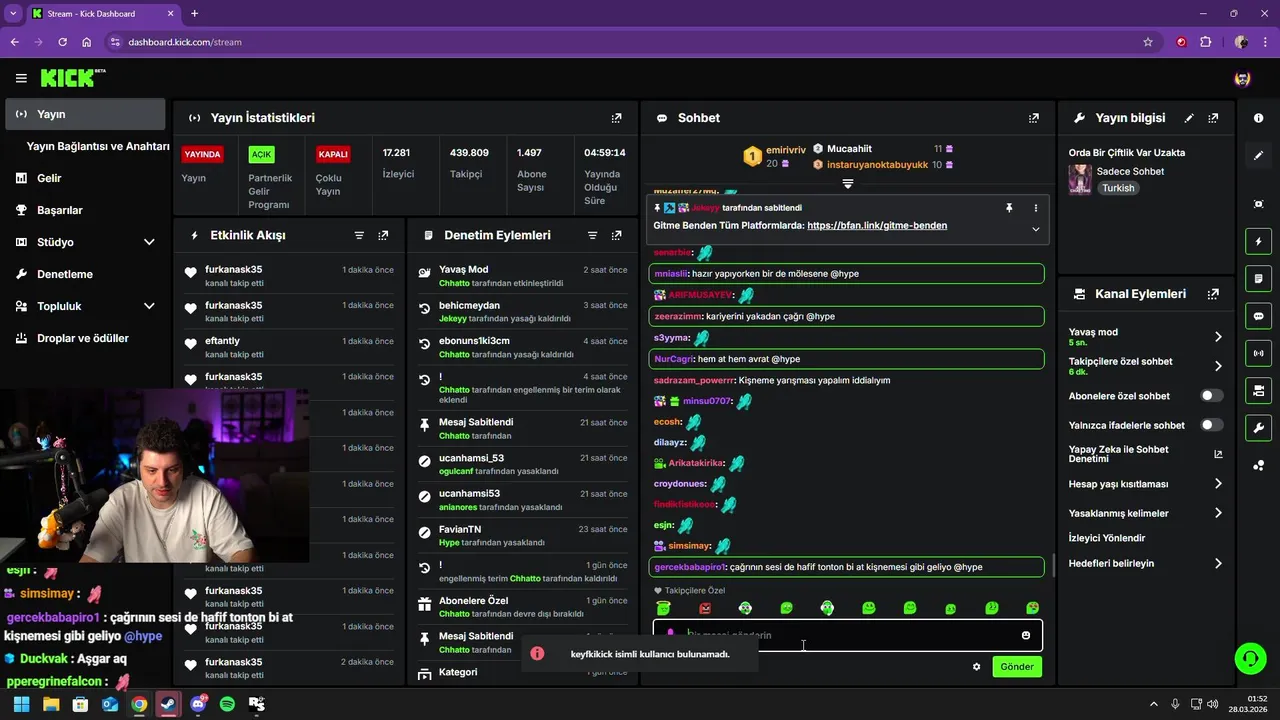Open the hamburger menu next to Kick logo

(x=21, y=78)
